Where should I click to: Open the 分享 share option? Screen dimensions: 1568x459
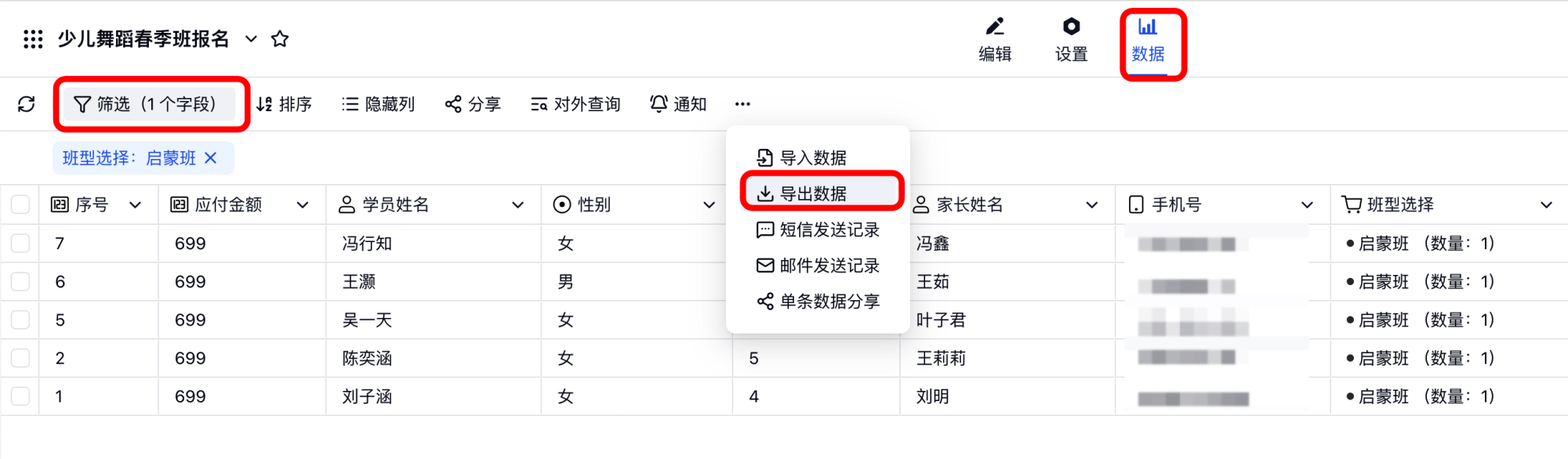473,104
